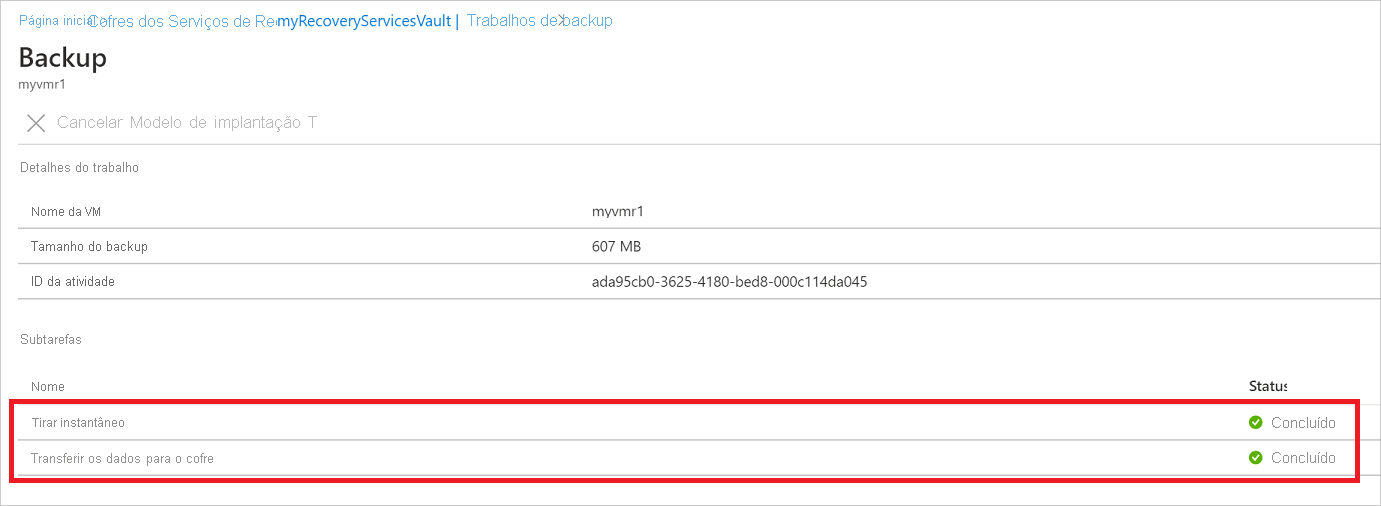Click the ID da atividade label
The width and height of the screenshot is (1381, 506).
(73, 282)
